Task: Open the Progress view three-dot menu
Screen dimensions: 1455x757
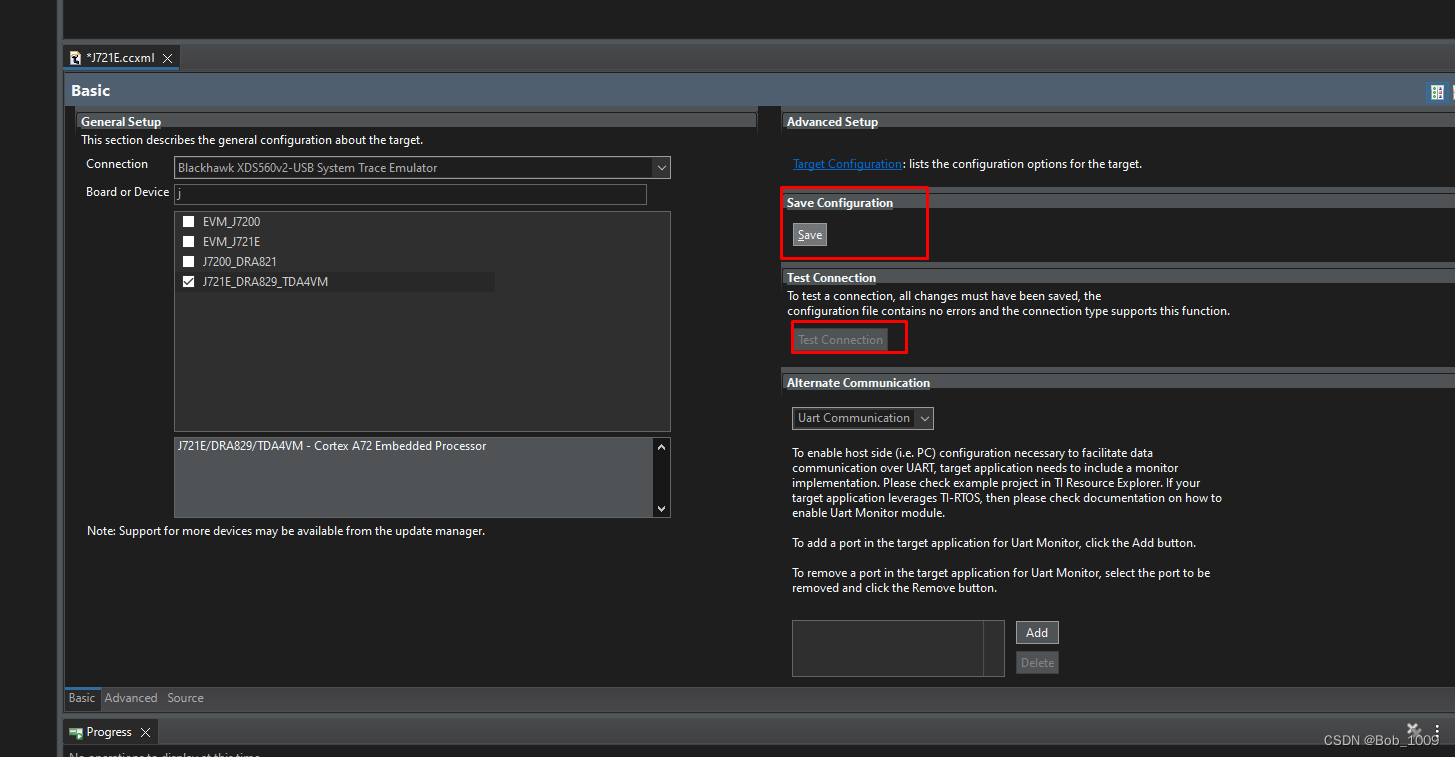Action: (x=1437, y=731)
